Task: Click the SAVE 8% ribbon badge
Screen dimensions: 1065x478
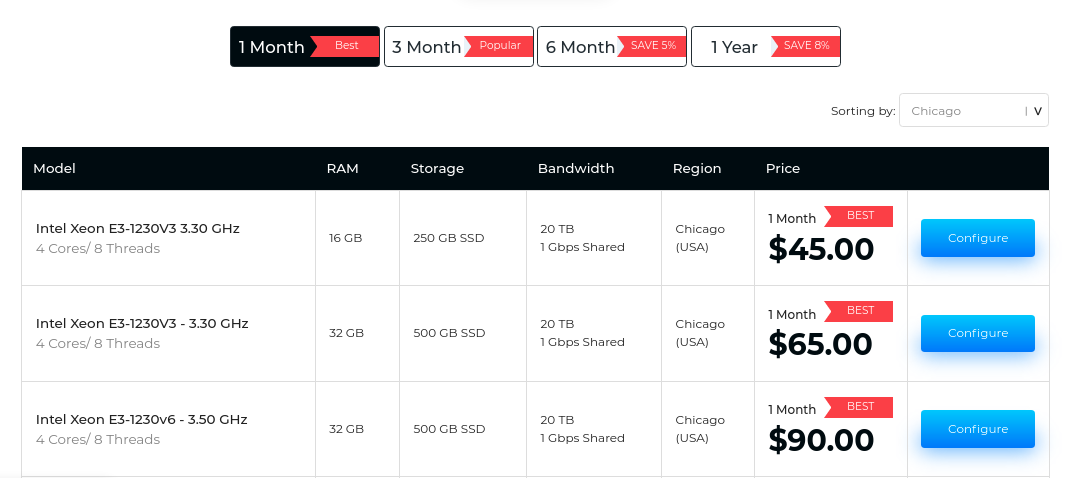Action: pyautogui.click(x=805, y=46)
